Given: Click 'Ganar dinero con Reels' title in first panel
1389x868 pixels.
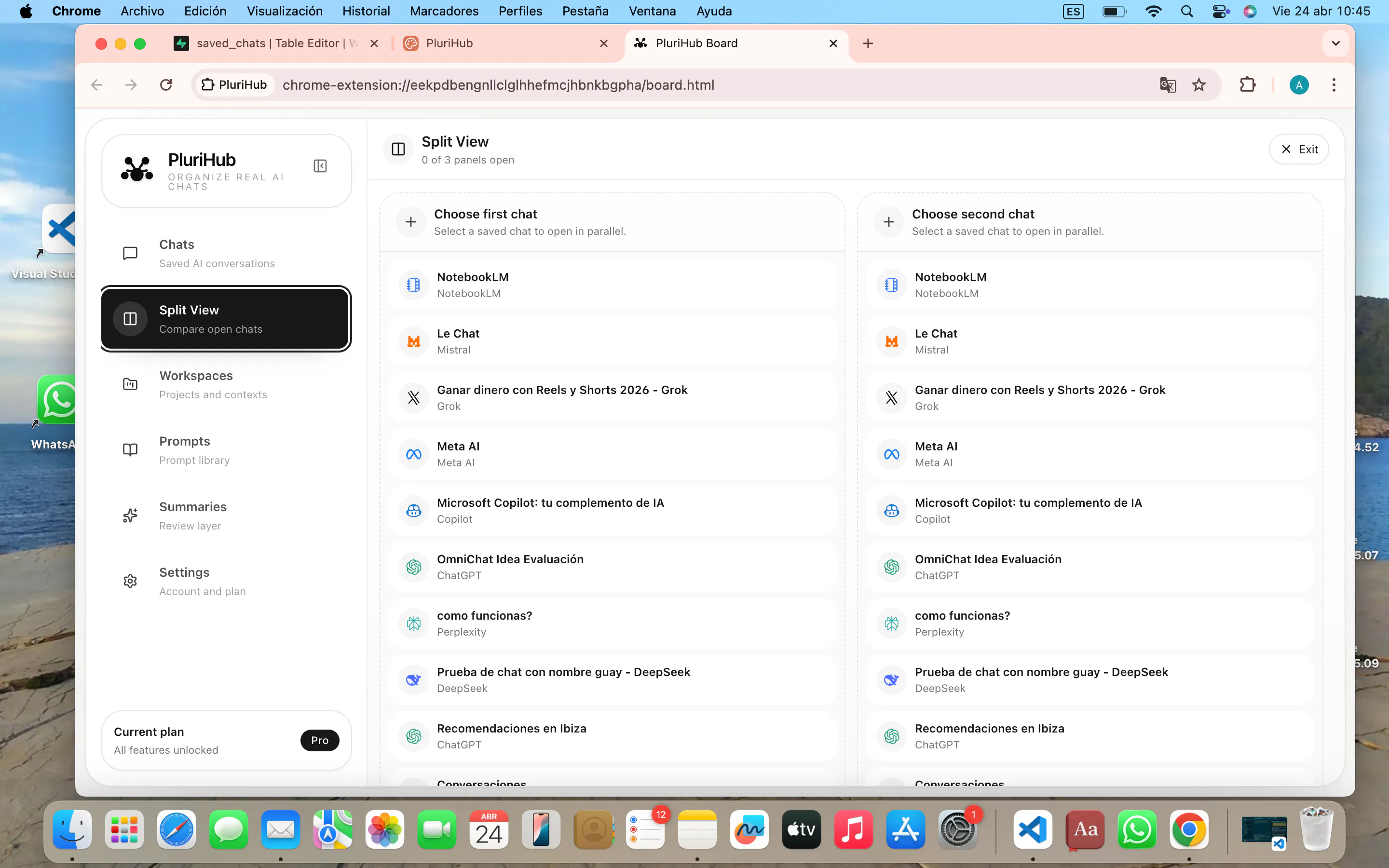Looking at the screenshot, I should pyautogui.click(x=562, y=390).
